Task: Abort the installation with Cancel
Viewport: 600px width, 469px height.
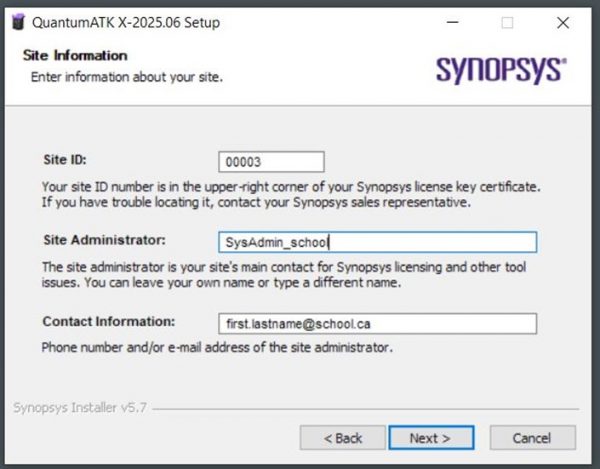Action: point(533,438)
